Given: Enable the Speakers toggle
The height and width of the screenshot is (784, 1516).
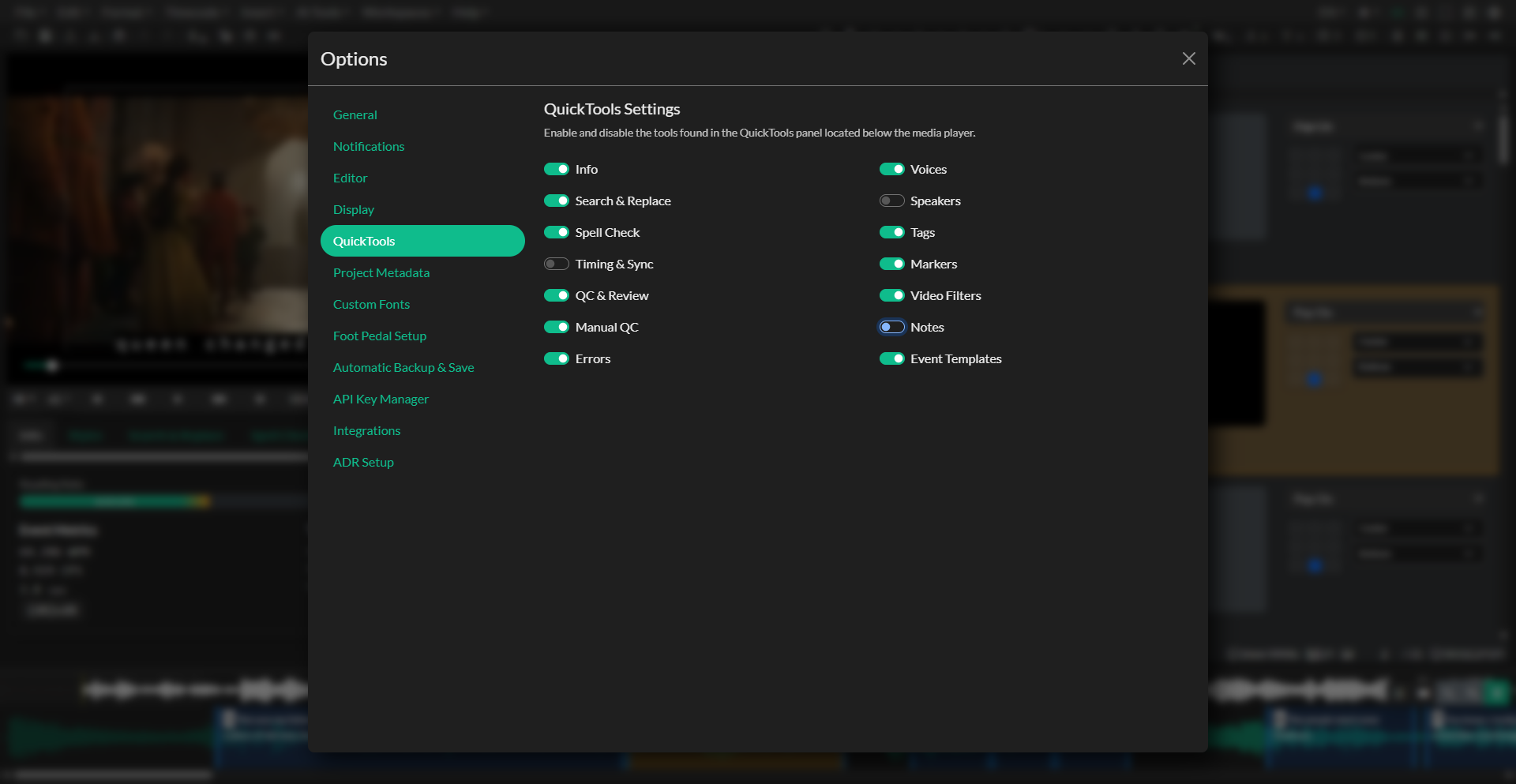Looking at the screenshot, I should point(892,201).
